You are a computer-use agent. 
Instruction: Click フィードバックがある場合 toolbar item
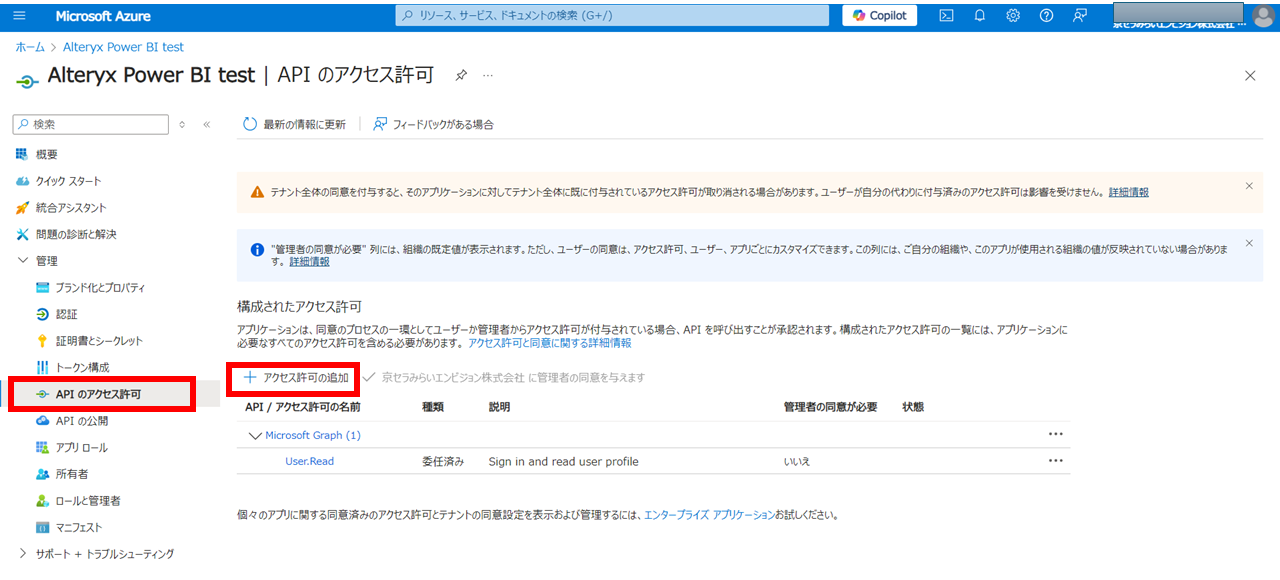point(433,125)
